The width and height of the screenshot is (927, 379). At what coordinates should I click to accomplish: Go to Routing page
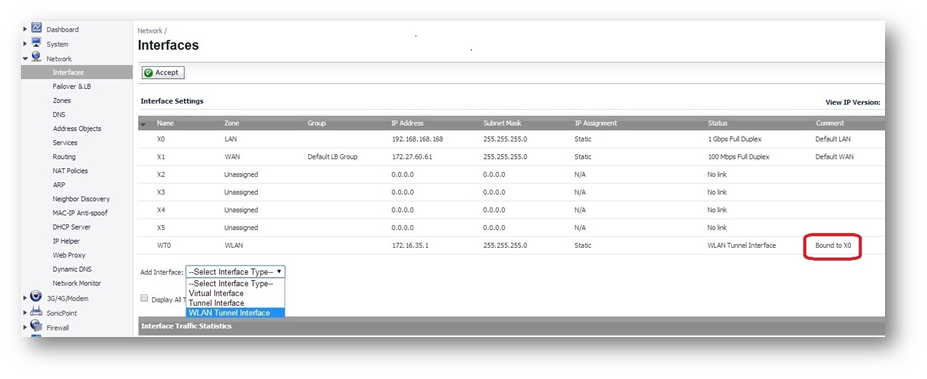coord(64,157)
